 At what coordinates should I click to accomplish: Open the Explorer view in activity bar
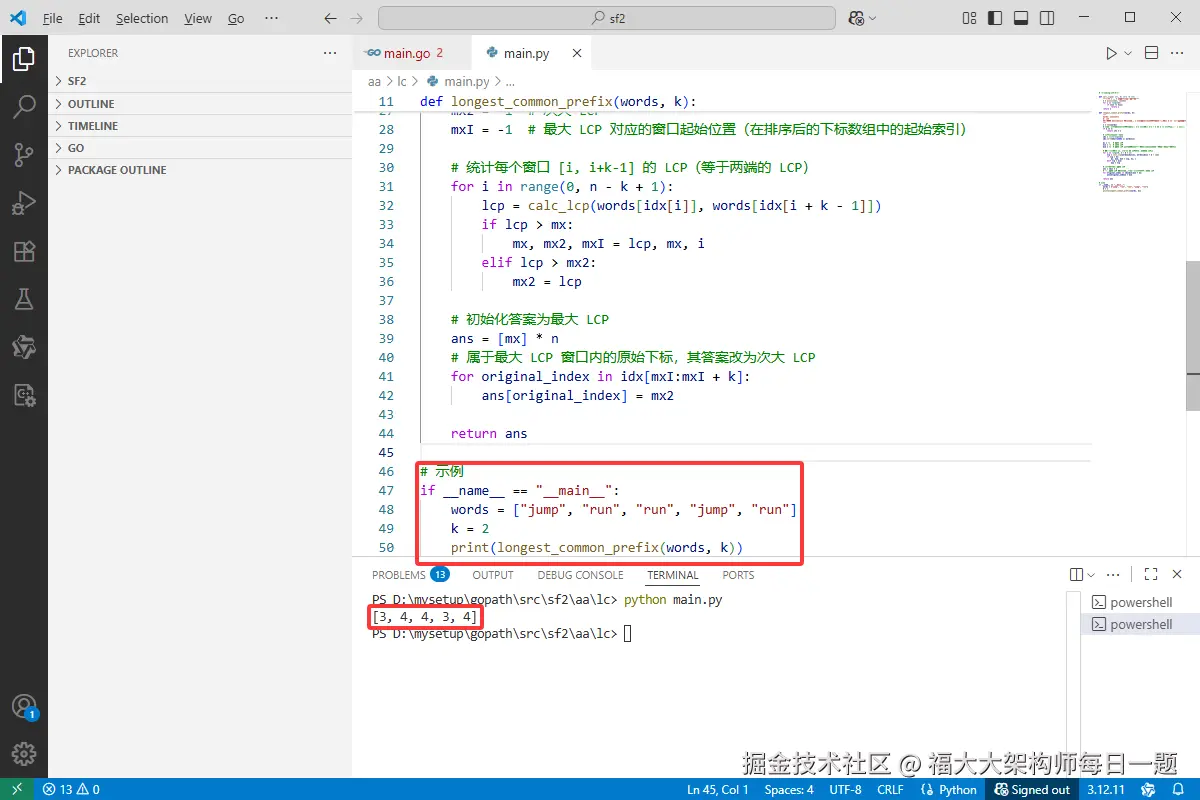24,59
